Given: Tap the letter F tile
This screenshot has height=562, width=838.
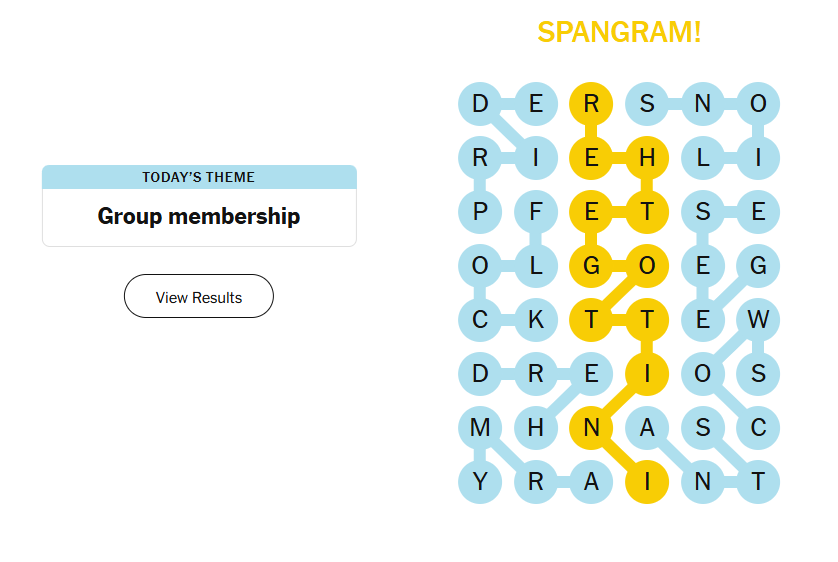Looking at the screenshot, I should (536, 211).
